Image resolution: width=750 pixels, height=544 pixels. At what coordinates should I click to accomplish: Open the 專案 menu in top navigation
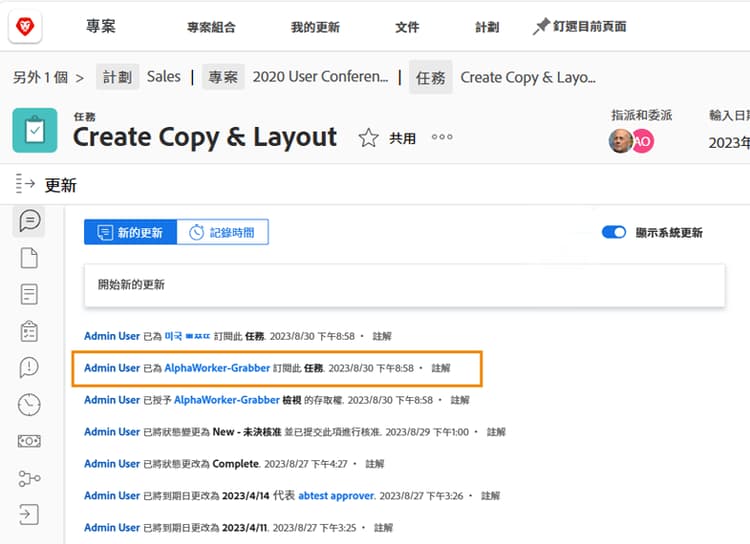pos(101,26)
